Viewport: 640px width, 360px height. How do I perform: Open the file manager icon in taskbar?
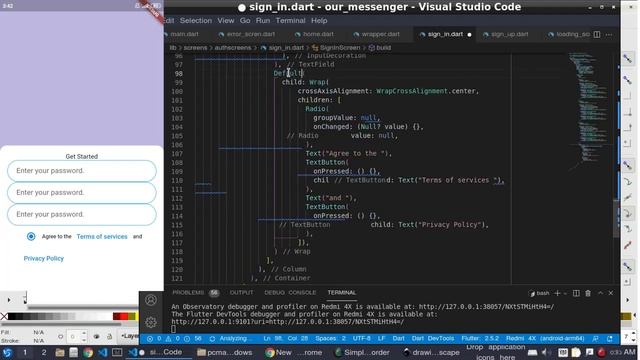point(60,352)
